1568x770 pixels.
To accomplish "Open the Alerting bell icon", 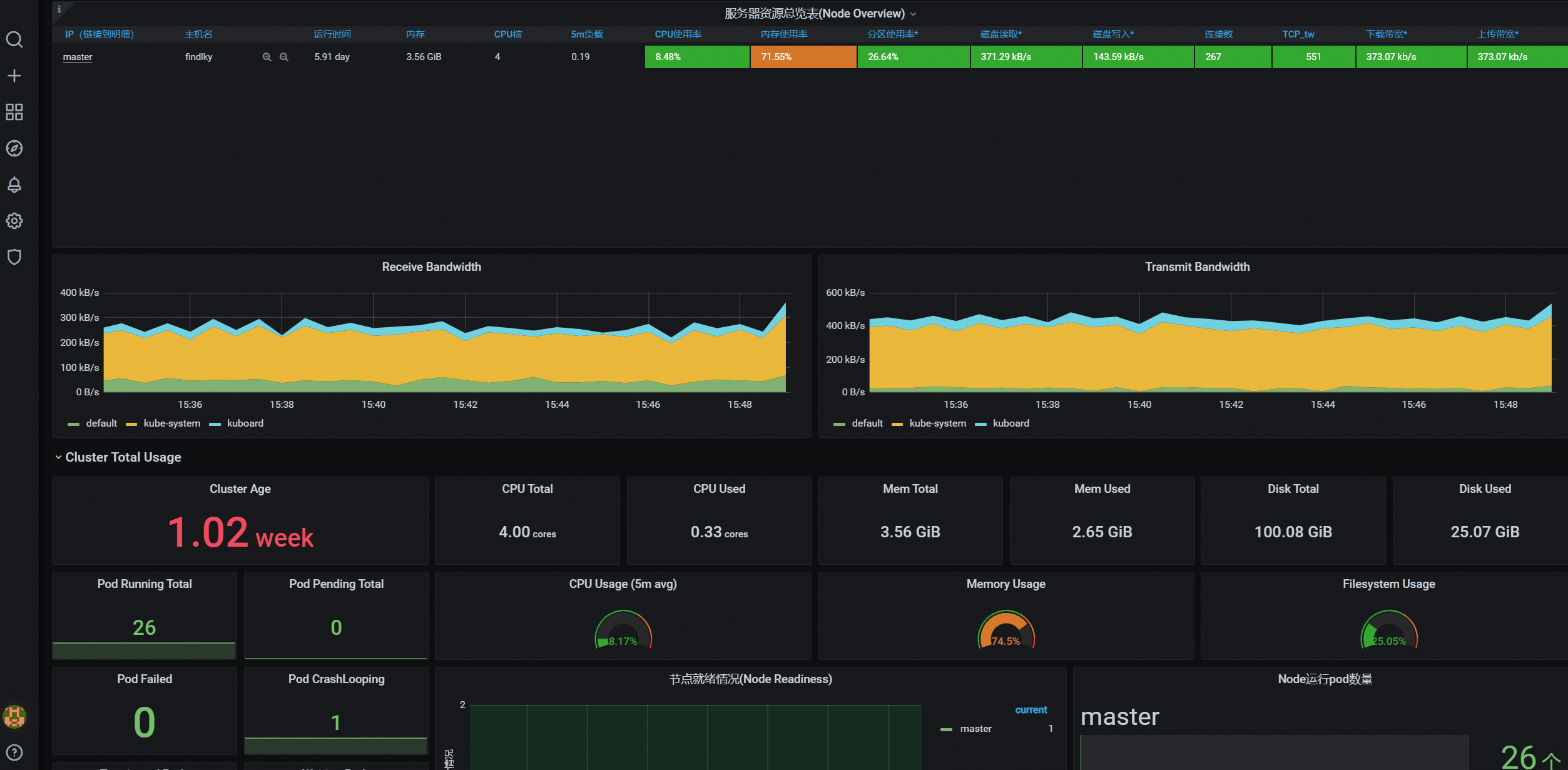I will [x=14, y=185].
